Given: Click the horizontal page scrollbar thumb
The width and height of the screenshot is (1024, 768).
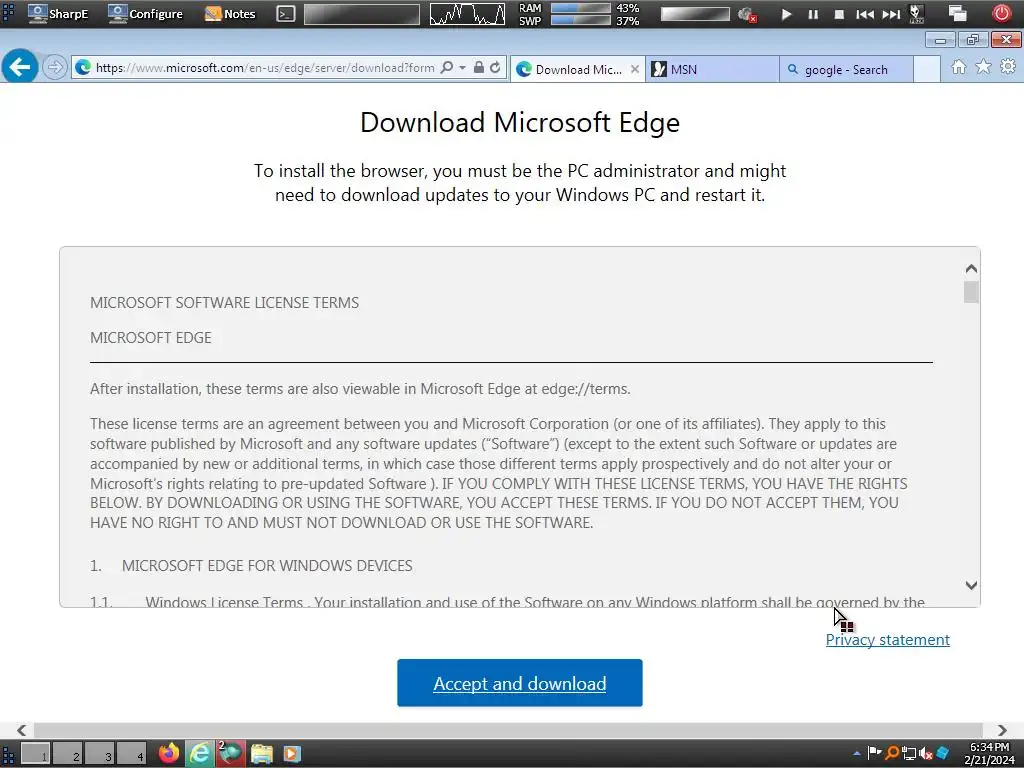Looking at the screenshot, I should (x=508, y=730).
